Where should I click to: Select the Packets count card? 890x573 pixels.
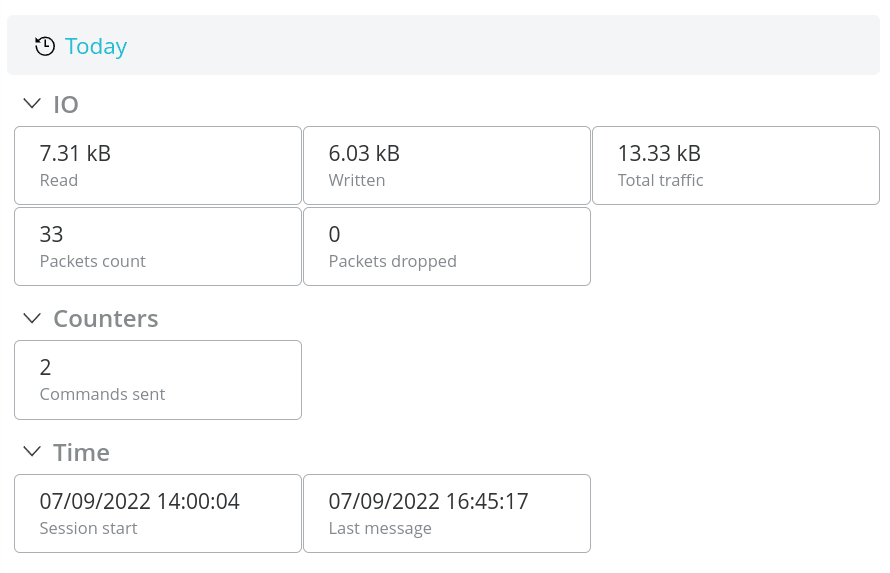pos(158,247)
